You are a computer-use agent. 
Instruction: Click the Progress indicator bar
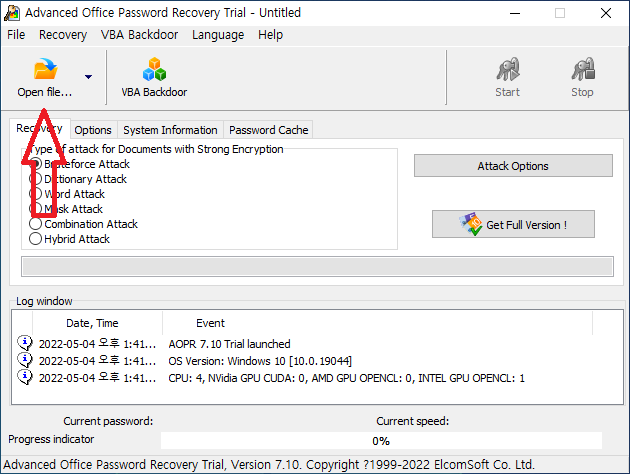pos(381,440)
